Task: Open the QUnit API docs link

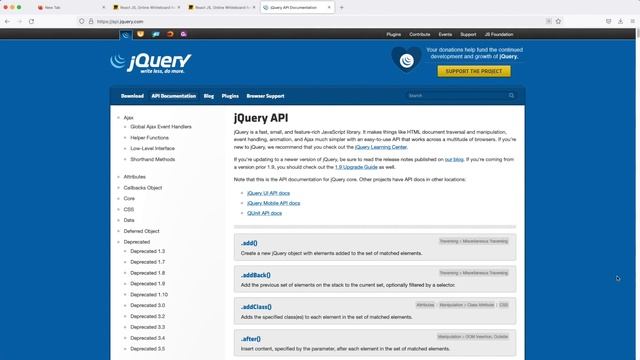Action: (264, 213)
